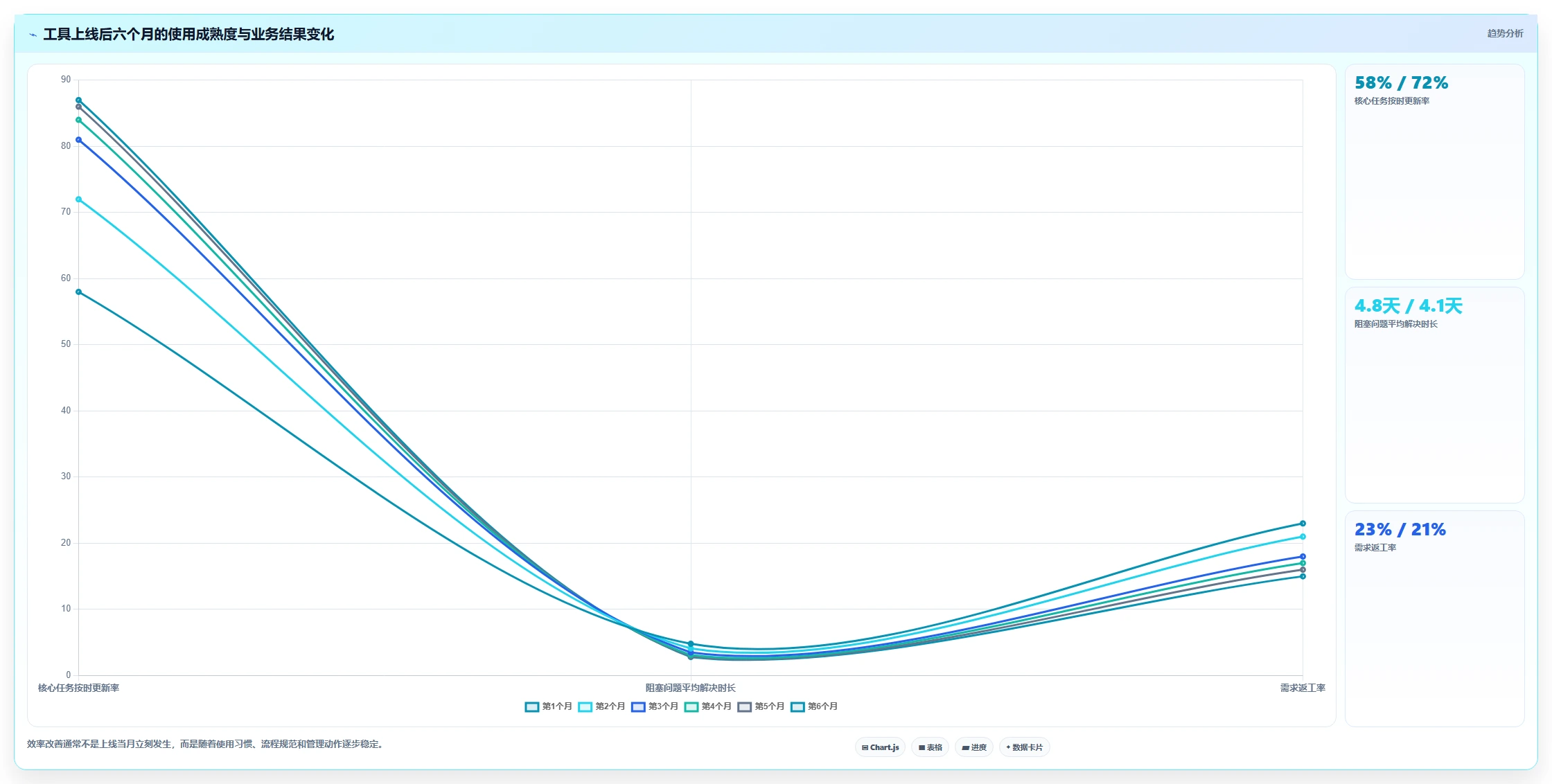The image size is (1552, 784).
Task: Click the month 3 data point at 81
Action: 78,140
